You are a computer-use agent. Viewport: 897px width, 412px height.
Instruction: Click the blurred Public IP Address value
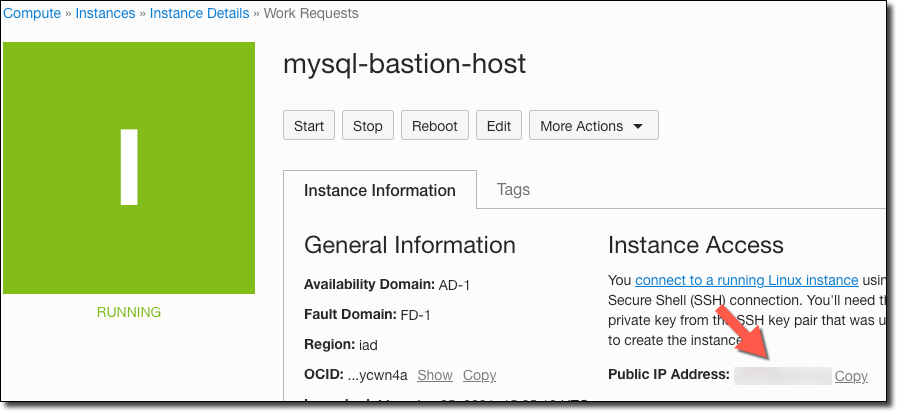(782, 376)
